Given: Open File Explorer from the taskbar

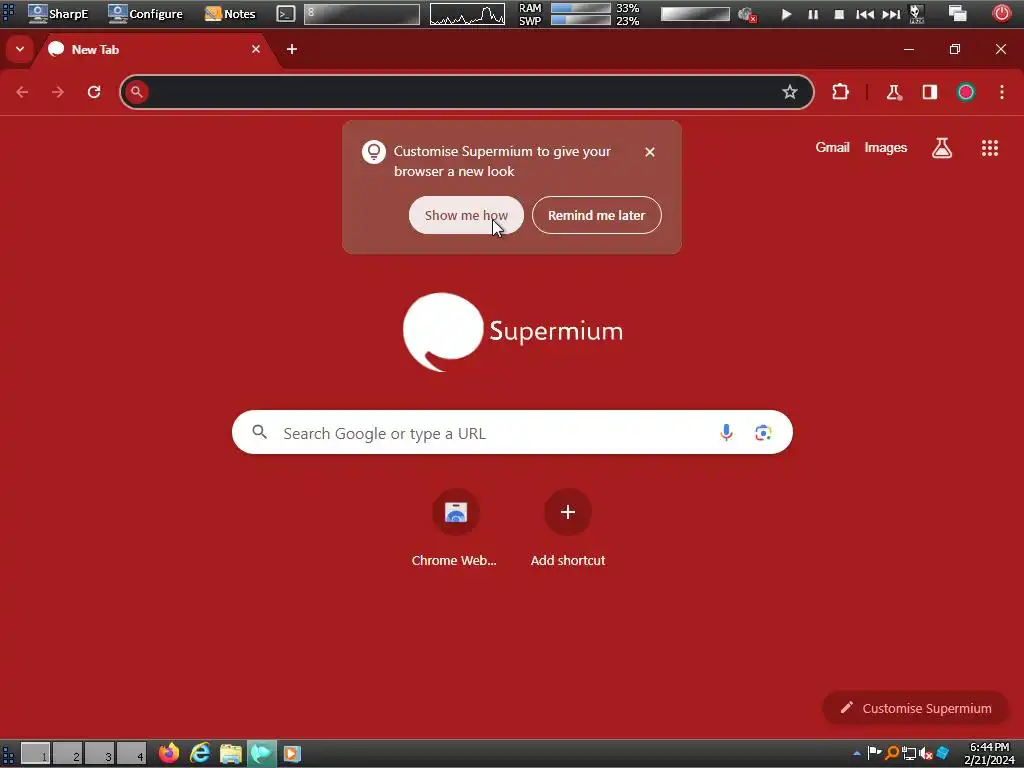Looking at the screenshot, I should 231,753.
